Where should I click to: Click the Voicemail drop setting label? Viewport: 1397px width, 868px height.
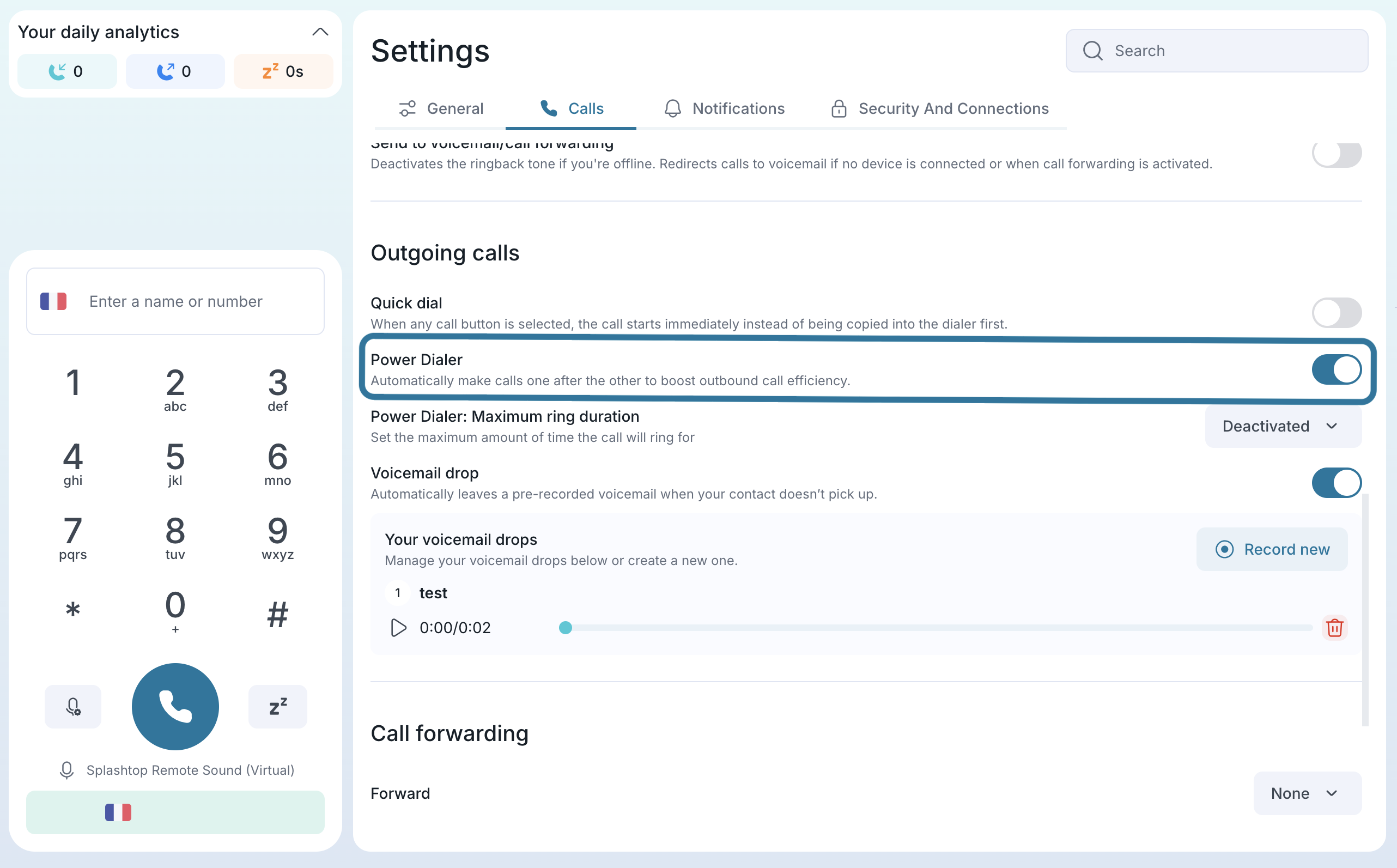click(425, 473)
